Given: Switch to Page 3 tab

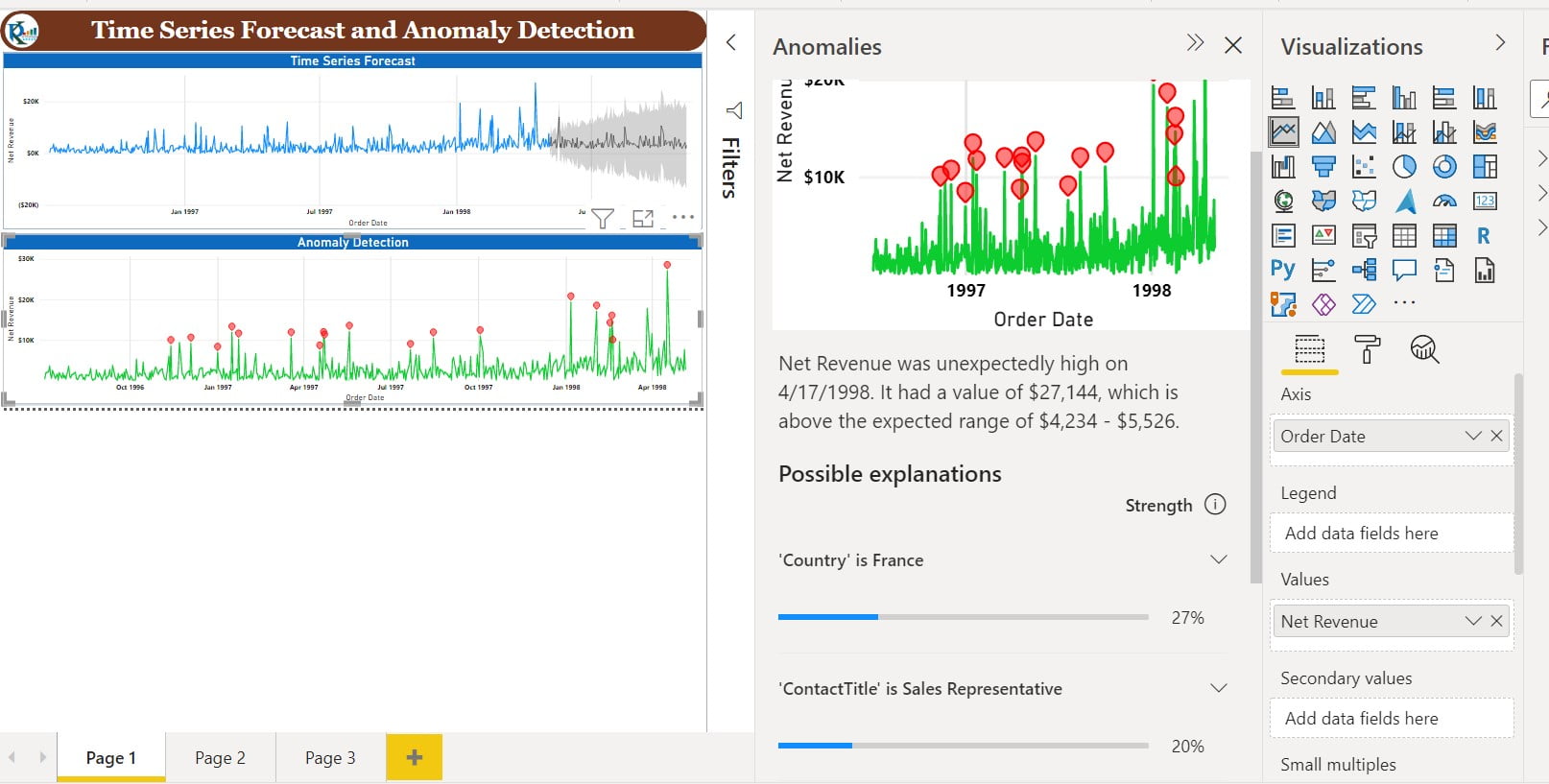Looking at the screenshot, I should click(x=330, y=757).
